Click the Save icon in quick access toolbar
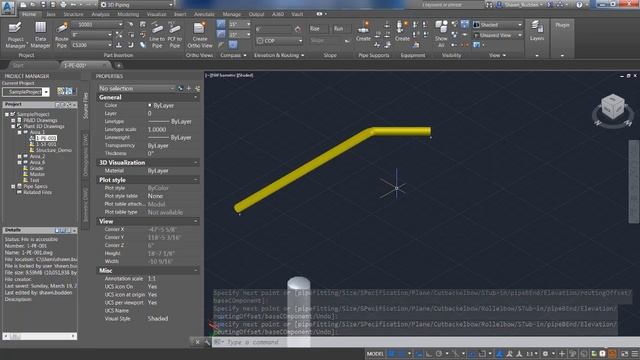This screenshot has height=360, width=640. (x=43, y=4)
